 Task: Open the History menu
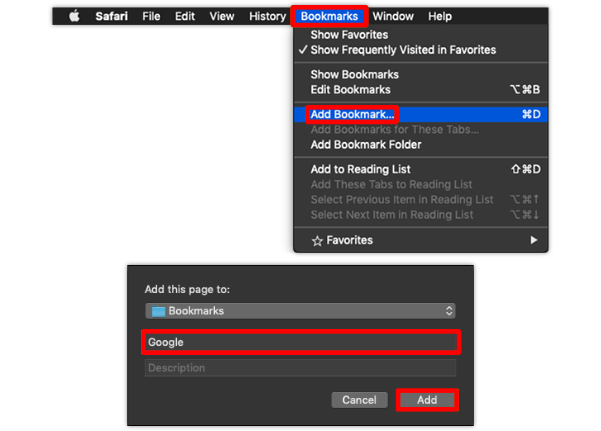coord(267,16)
